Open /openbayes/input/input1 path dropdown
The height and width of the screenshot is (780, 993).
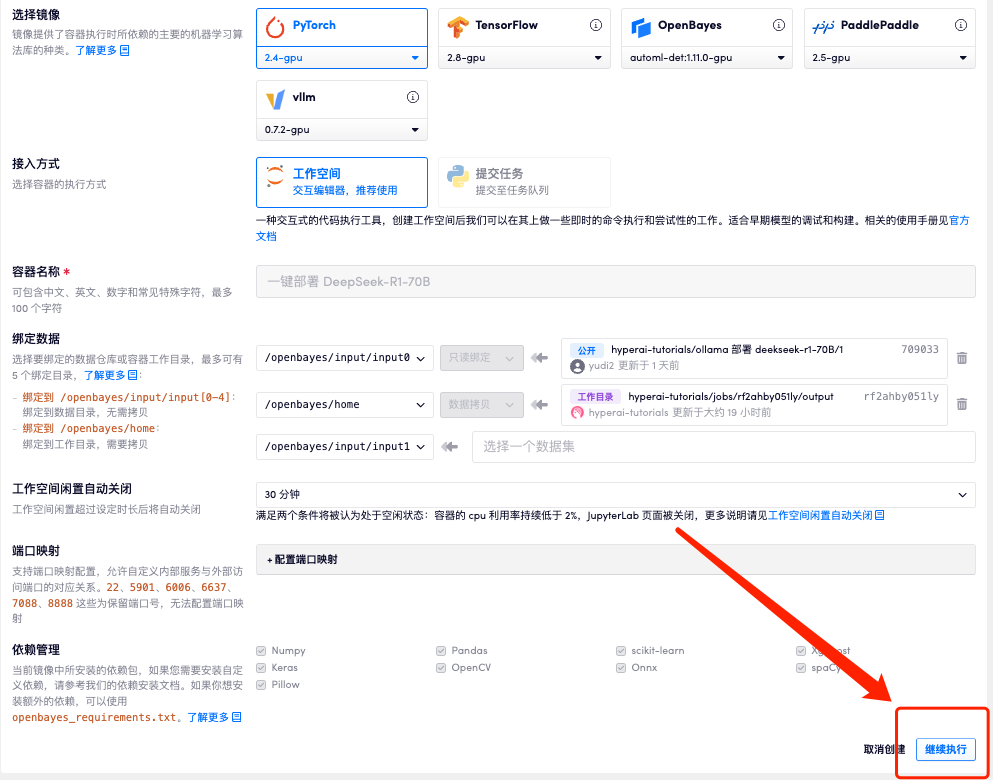coord(345,446)
